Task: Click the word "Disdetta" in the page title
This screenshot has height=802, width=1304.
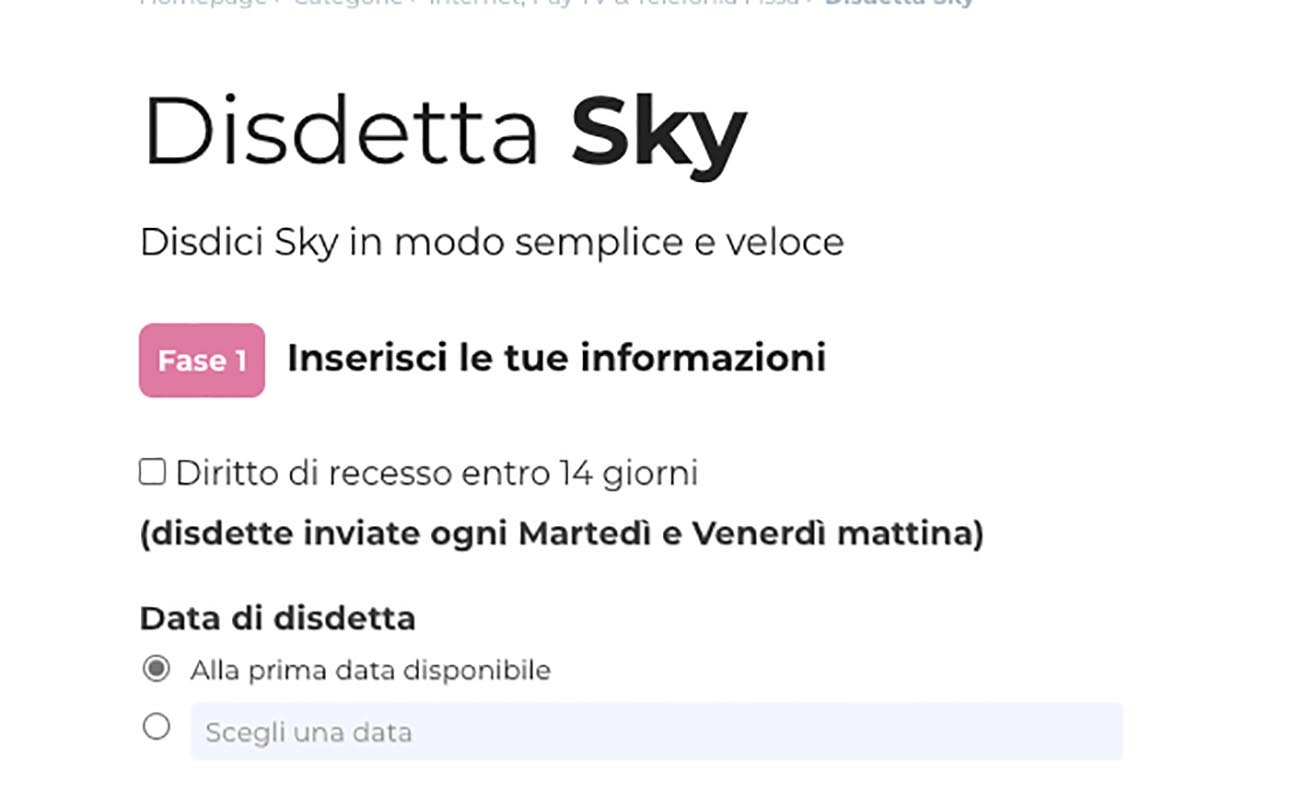Action: (x=341, y=132)
